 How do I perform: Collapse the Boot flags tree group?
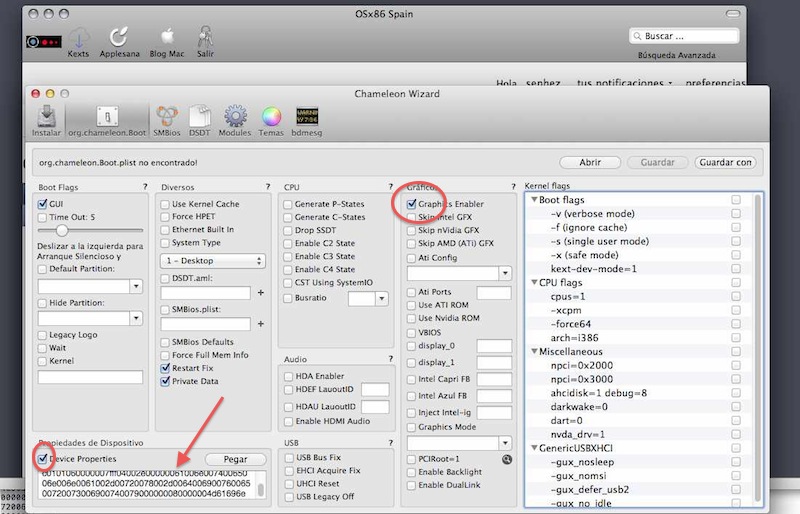[534, 200]
